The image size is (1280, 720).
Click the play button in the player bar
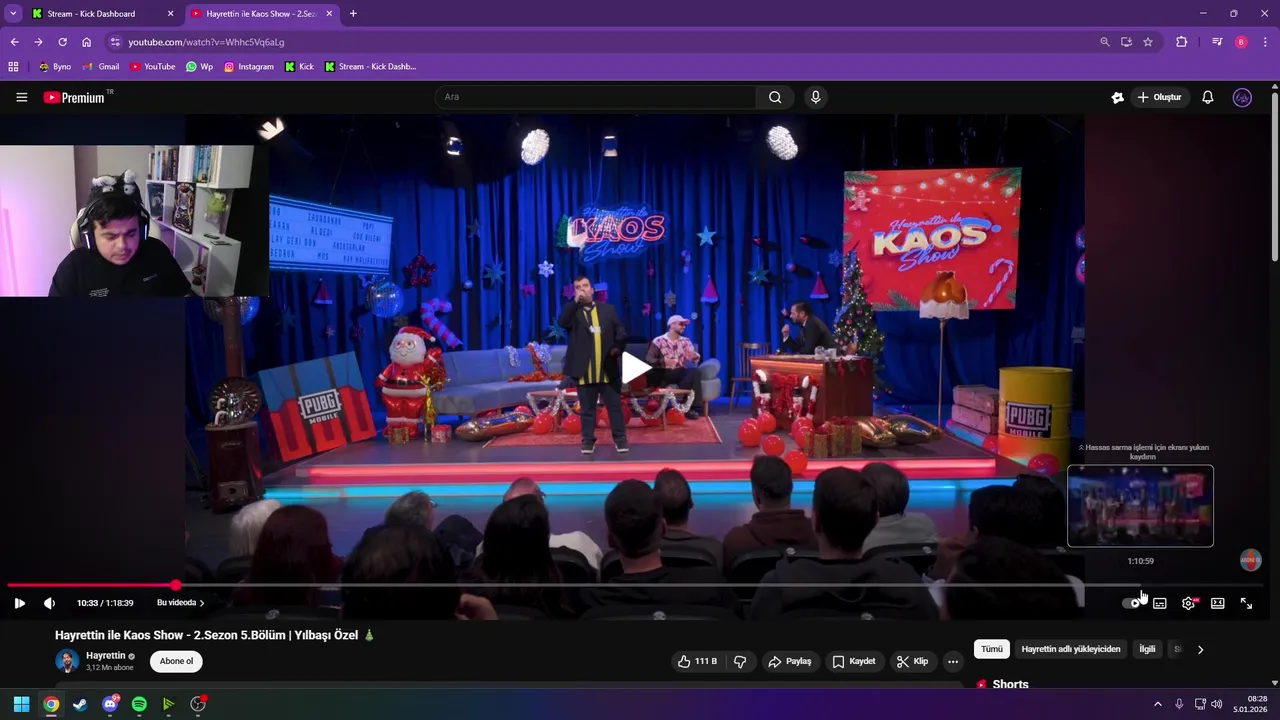[x=19, y=603]
